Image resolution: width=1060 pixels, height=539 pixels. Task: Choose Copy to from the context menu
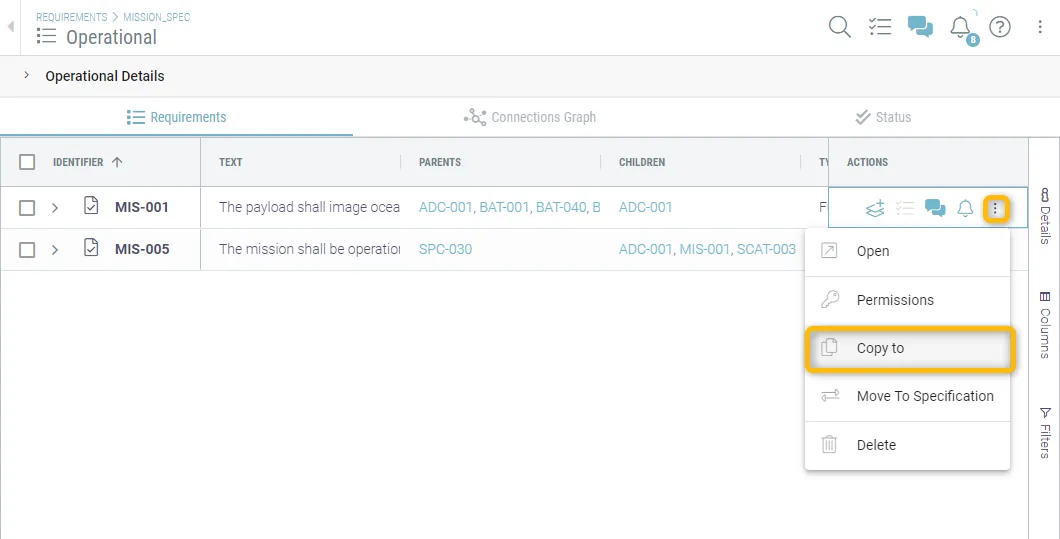tap(880, 348)
